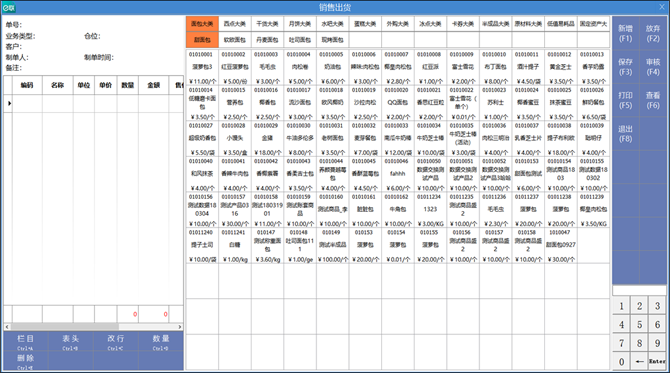Print using 打印 (F5) button
670x373 pixels.
point(626,100)
